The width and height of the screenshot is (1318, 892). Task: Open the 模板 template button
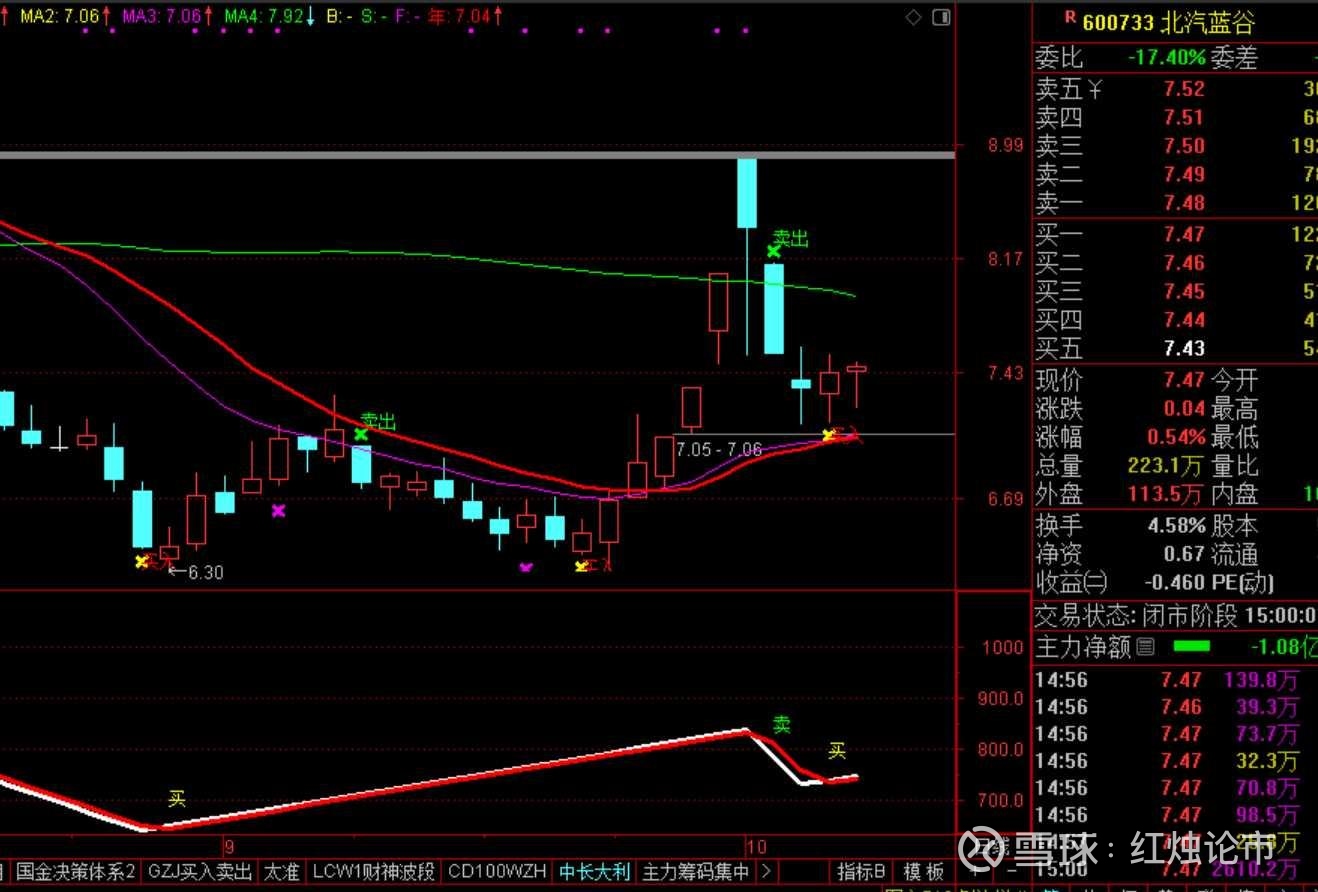pyautogui.click(x=923, y=871)
